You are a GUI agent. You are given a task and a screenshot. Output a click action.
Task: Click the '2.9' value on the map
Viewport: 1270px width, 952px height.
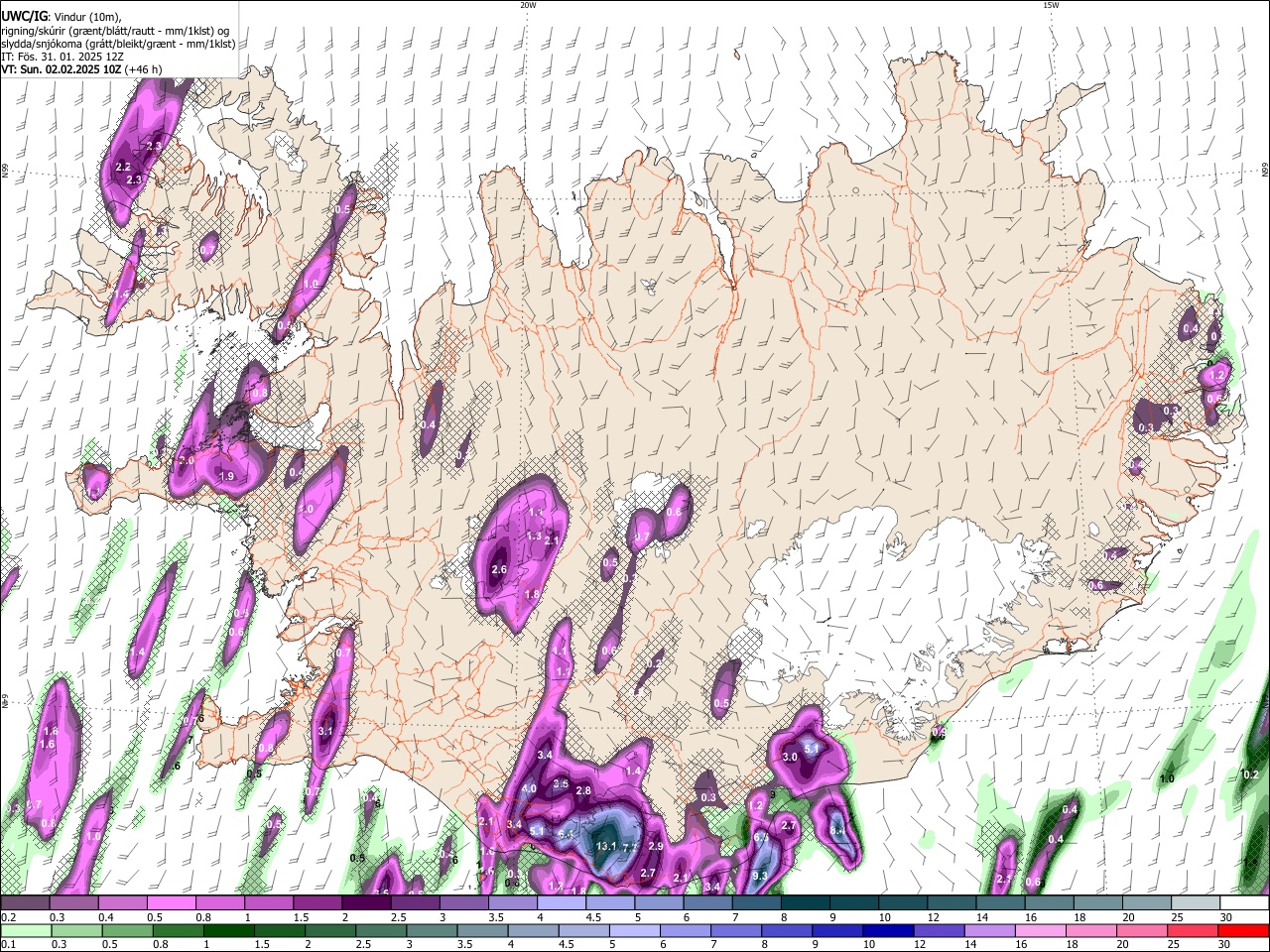click(655, 846)
